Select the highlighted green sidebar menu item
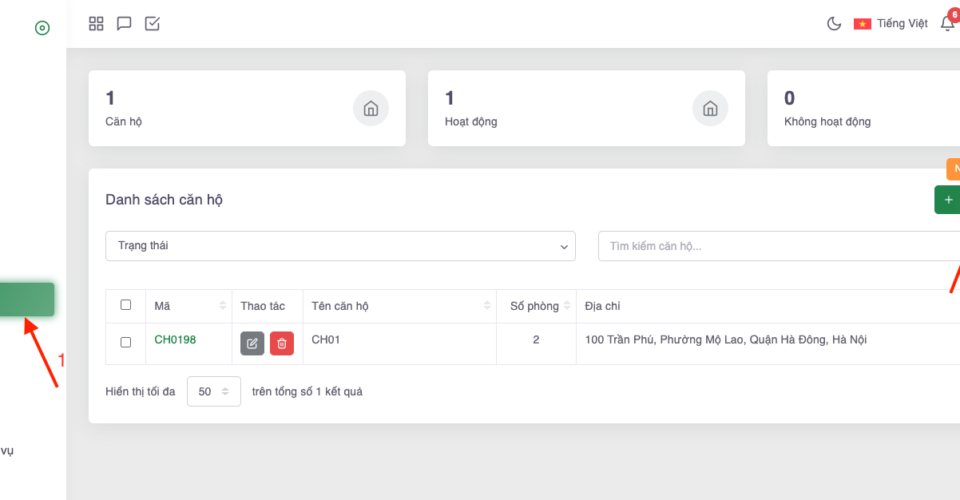This screenshot has height=500, width=960. pyautogui.click(x=27, y=299)
